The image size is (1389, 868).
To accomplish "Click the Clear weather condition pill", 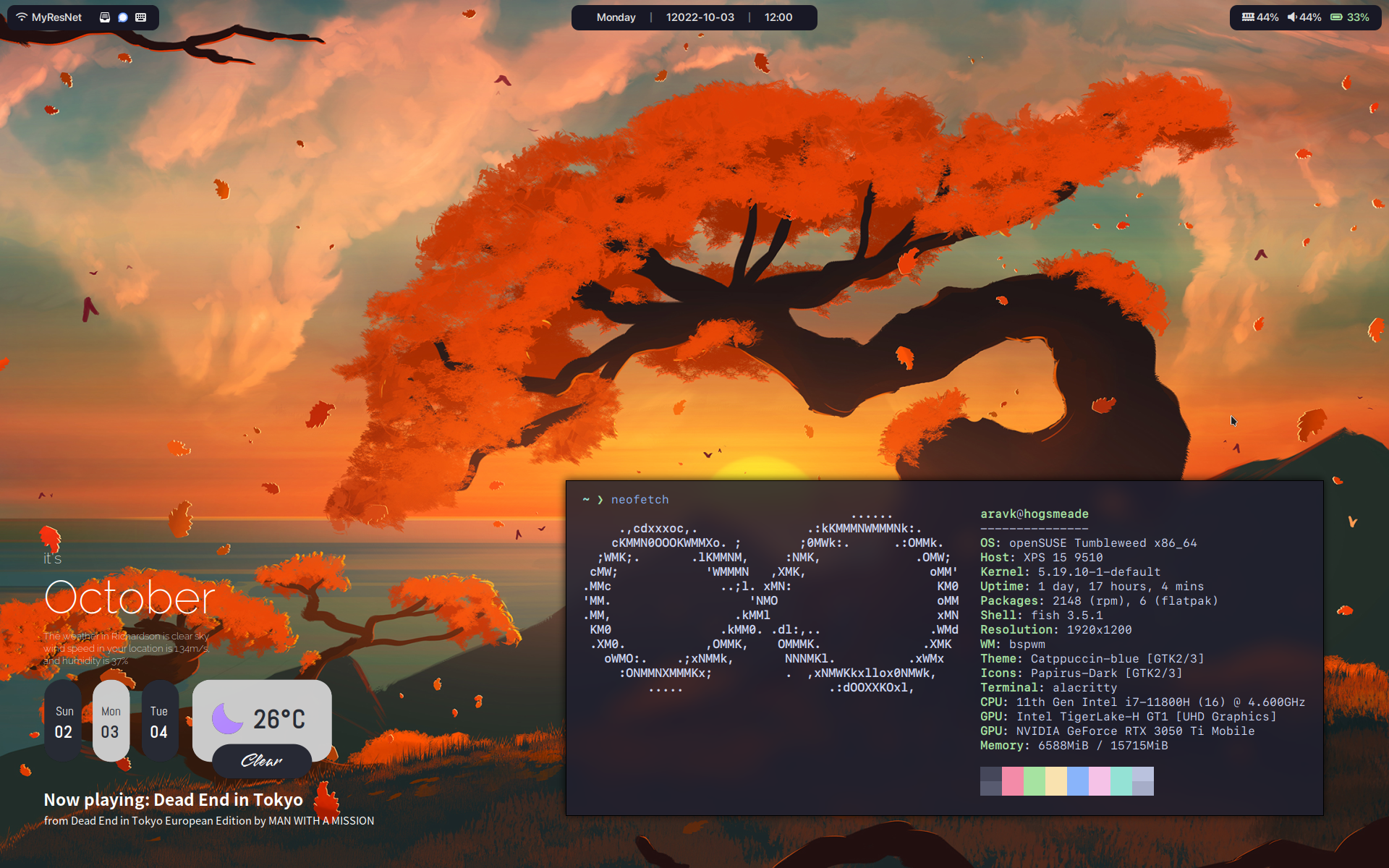I will pyautogui.click(x=262, y=761).
